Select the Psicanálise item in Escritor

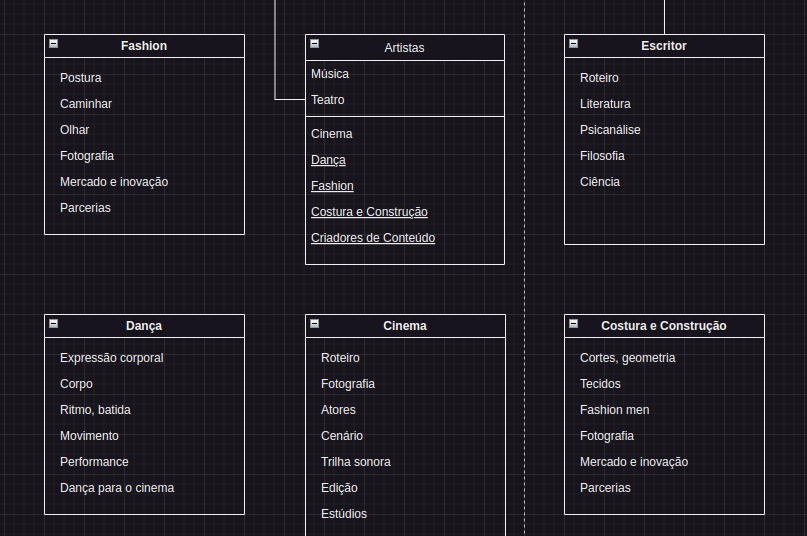[610, 130]
